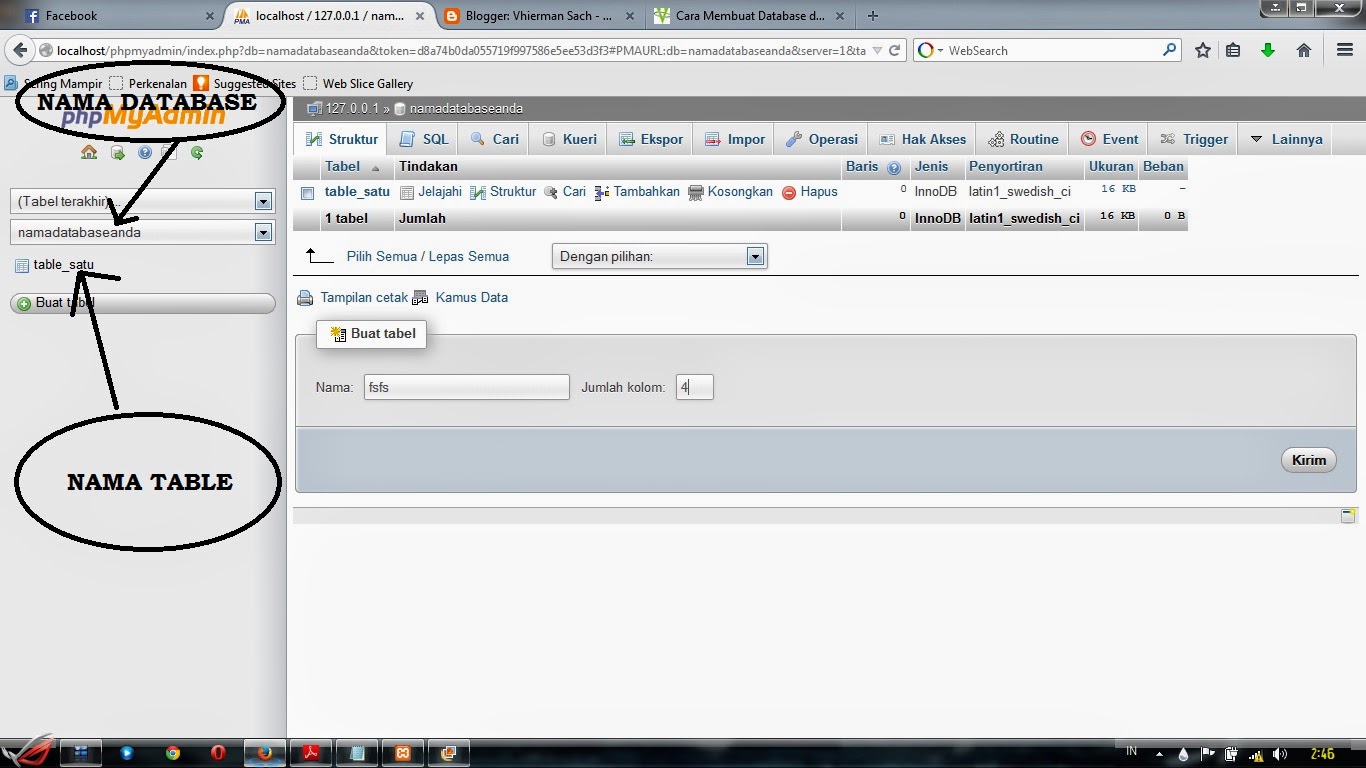This screenshot has height=768, width=1366.
Task: Switch to the SQL tab
Action: (x=423, y=139)
